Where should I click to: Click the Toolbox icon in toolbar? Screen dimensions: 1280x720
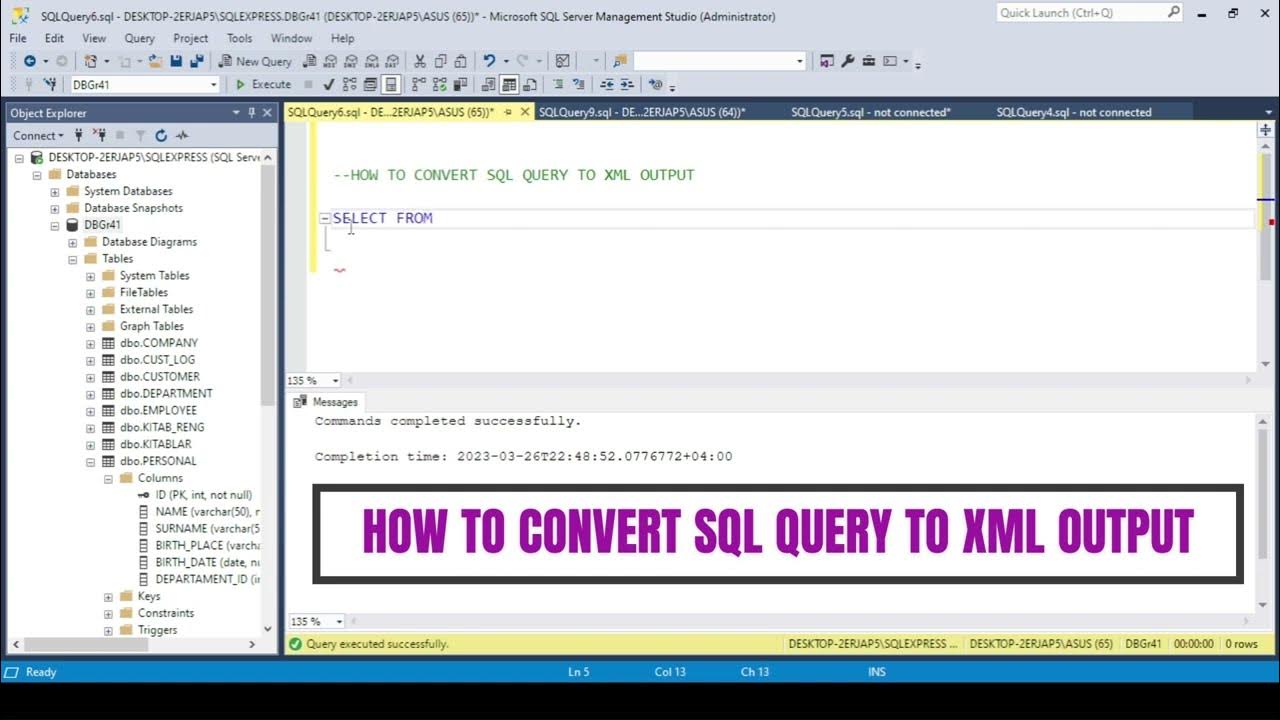pos(869,61)
